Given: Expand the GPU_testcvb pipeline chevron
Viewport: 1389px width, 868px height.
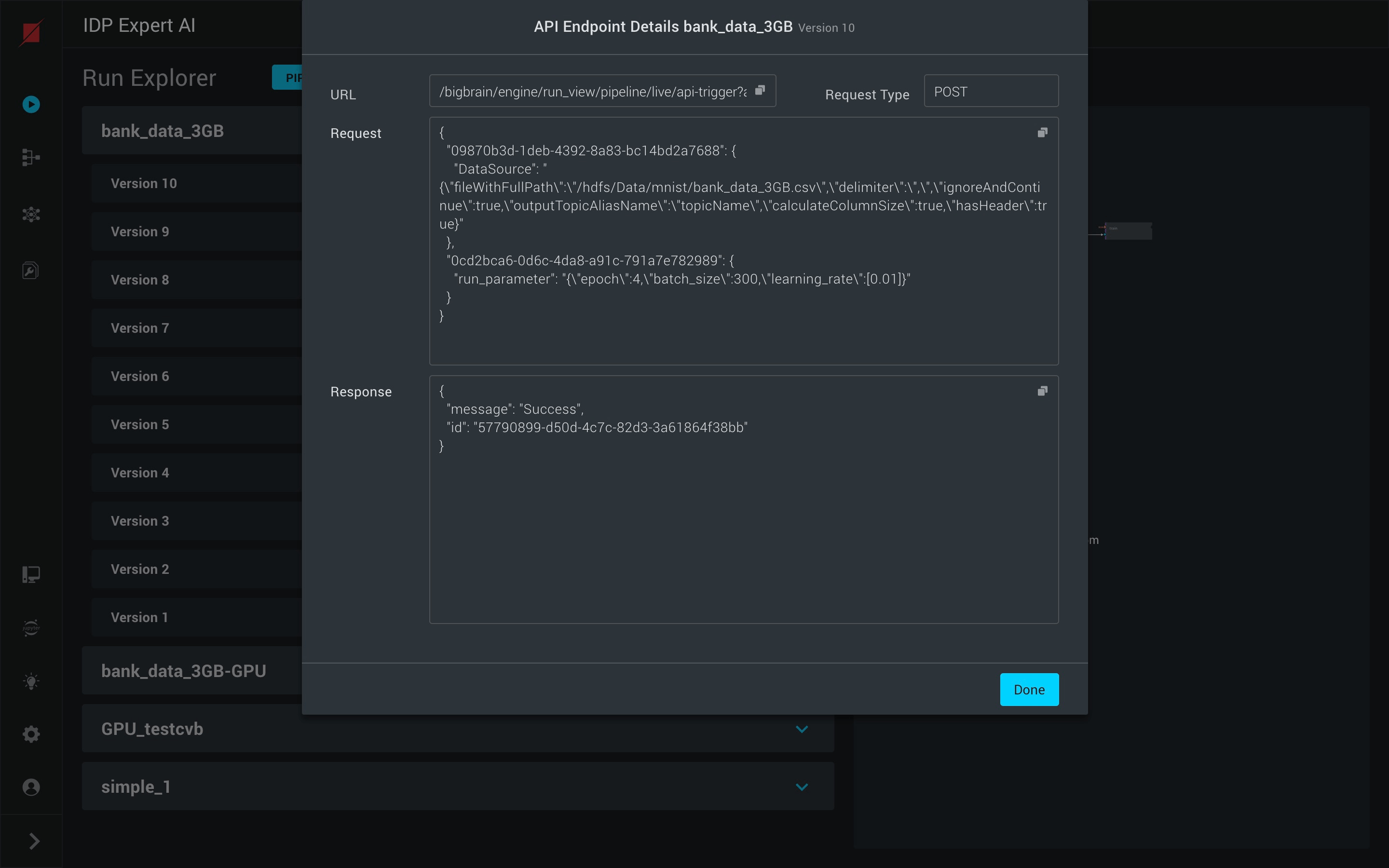Looking at the screenshot, I should coord(802,729).
